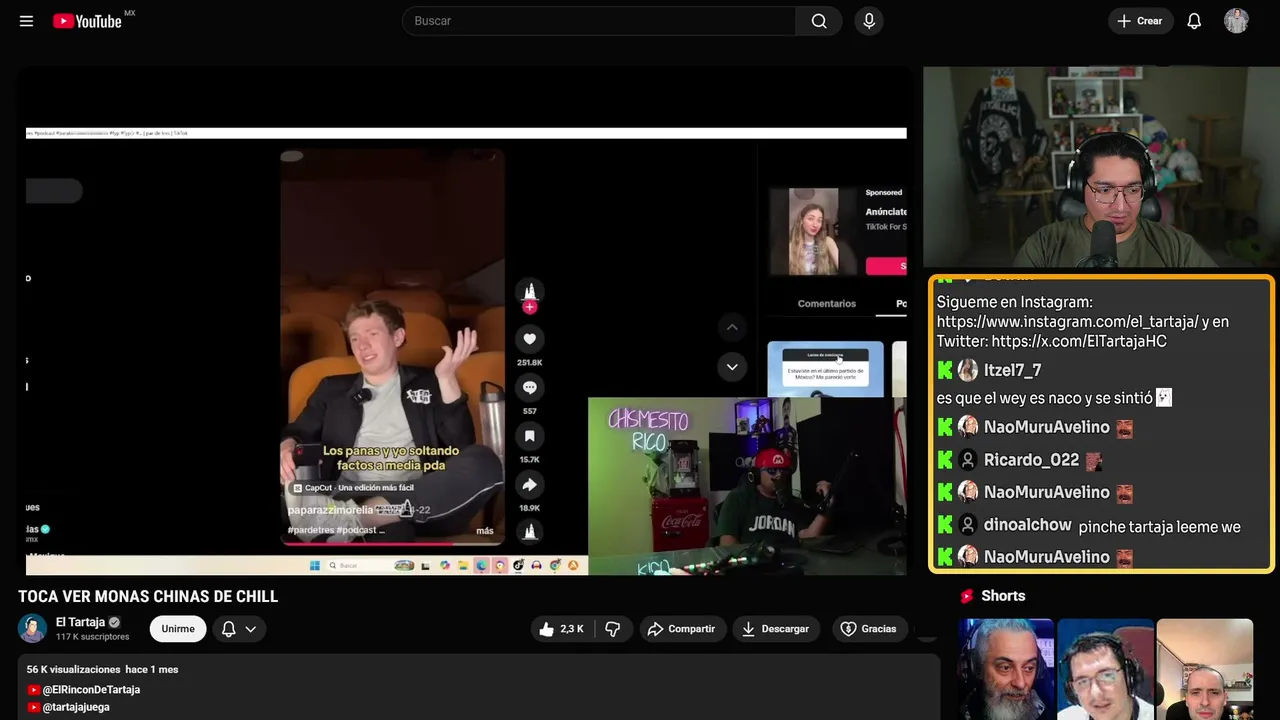Click the Buscar search field

599,21
